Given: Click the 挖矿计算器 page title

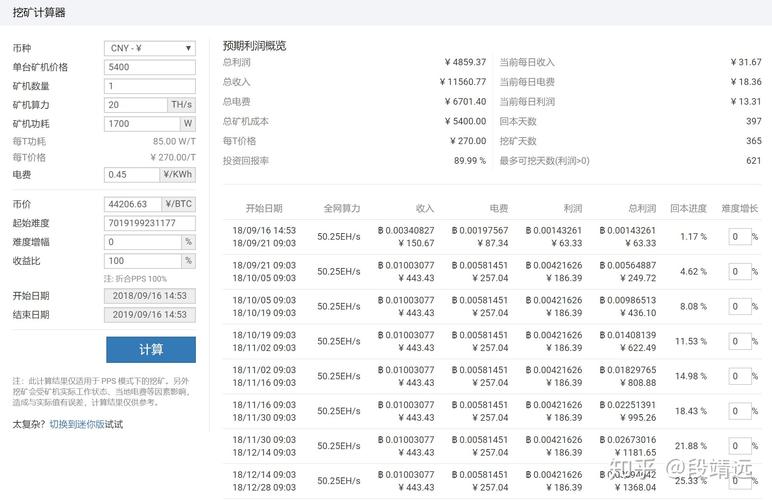Looking at the screenshot, I should [39, 12].
